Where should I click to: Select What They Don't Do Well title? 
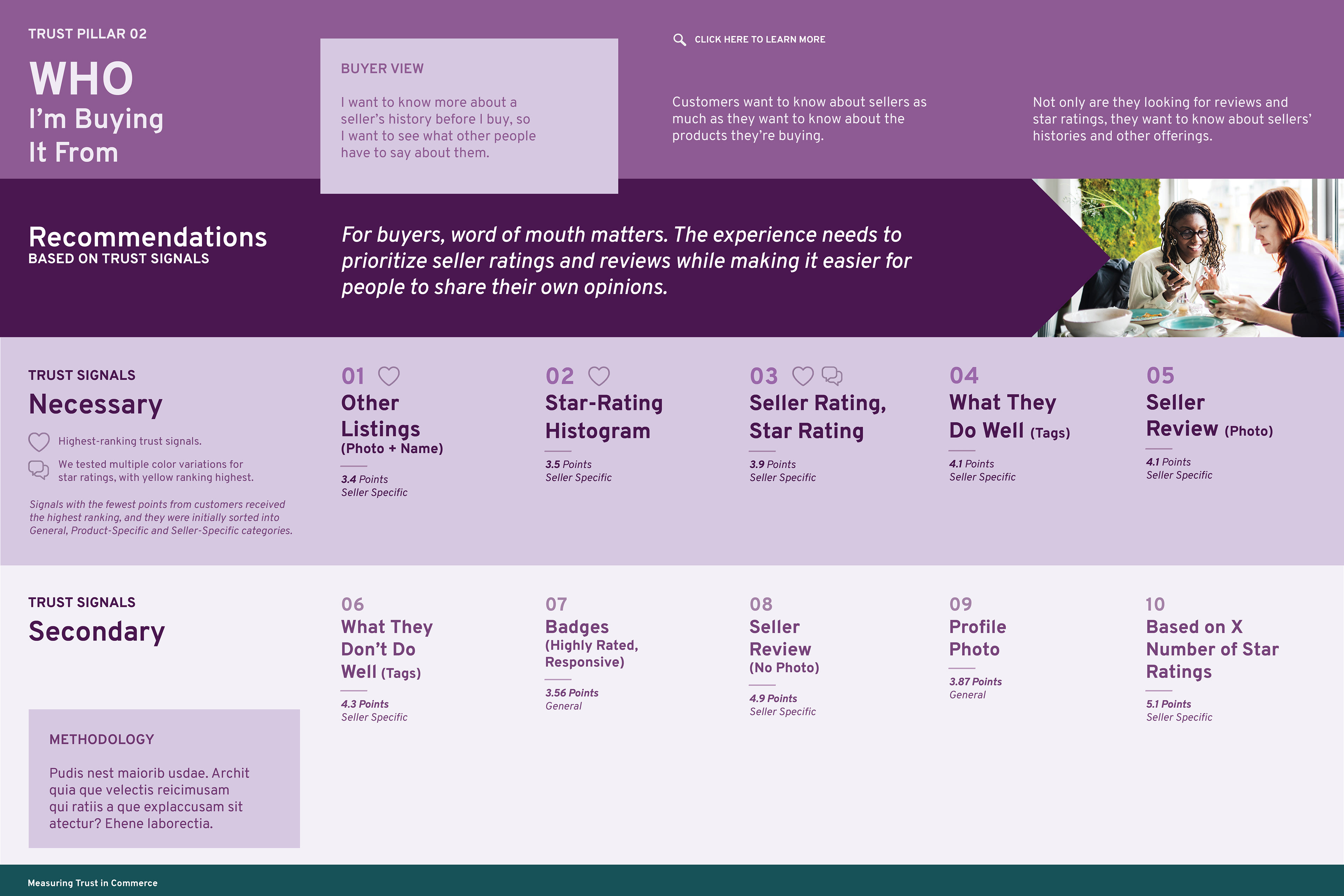coord(387,649)
